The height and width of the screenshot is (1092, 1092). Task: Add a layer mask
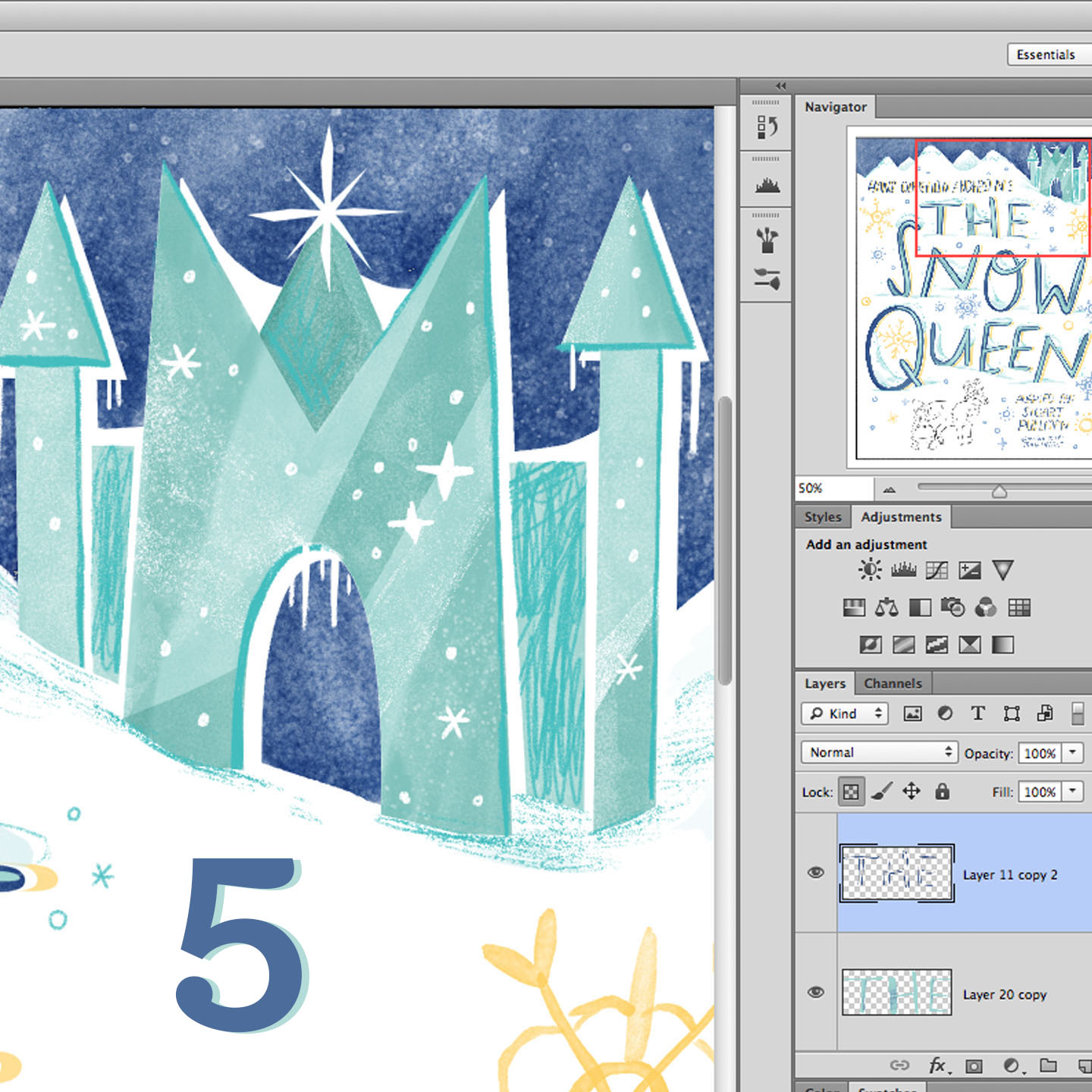974,1066
